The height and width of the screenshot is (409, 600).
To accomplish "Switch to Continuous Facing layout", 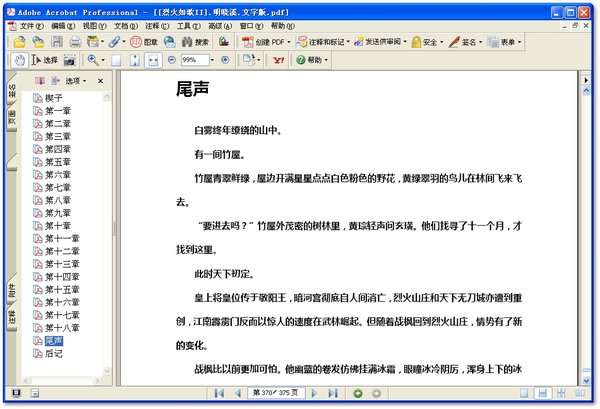I will pos(561,393).
